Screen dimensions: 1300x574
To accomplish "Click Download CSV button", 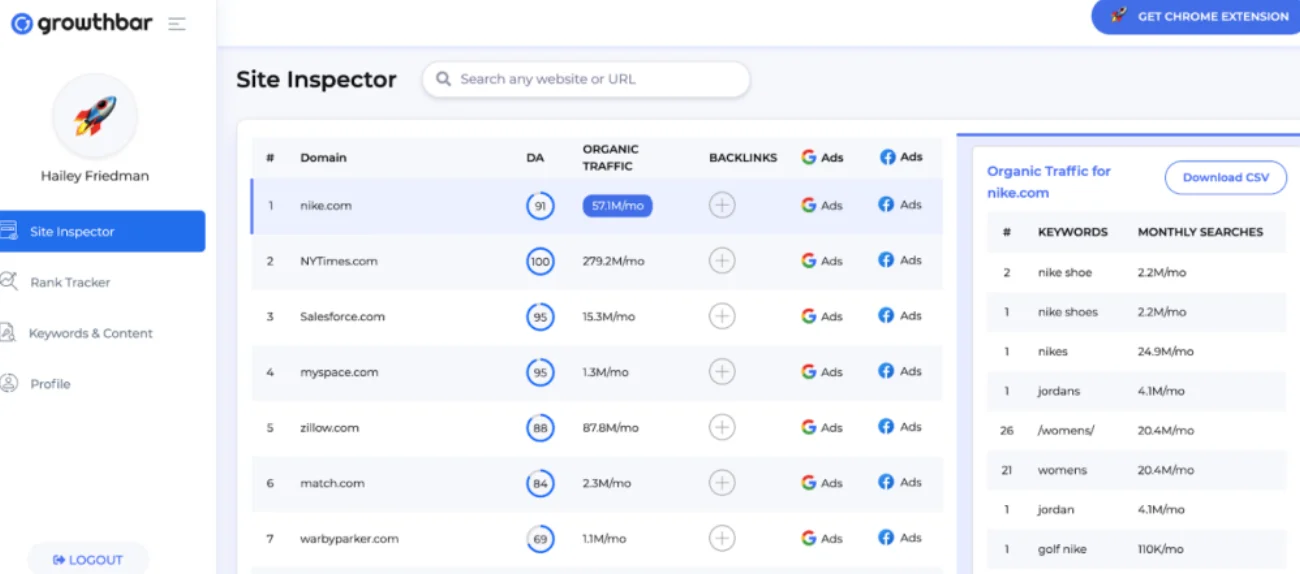I will pos(1226,177).
